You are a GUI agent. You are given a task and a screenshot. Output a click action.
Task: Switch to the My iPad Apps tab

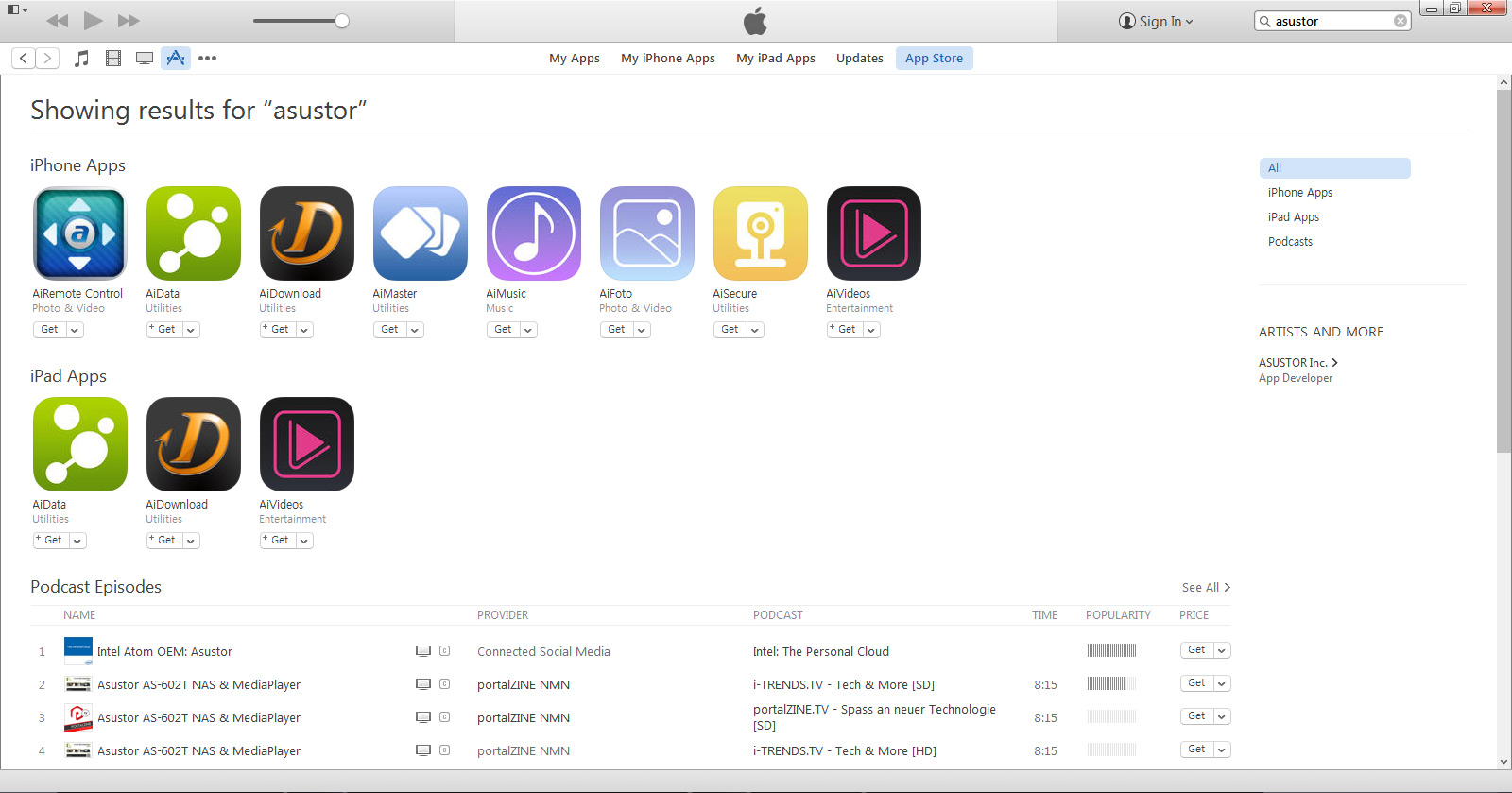776,59
